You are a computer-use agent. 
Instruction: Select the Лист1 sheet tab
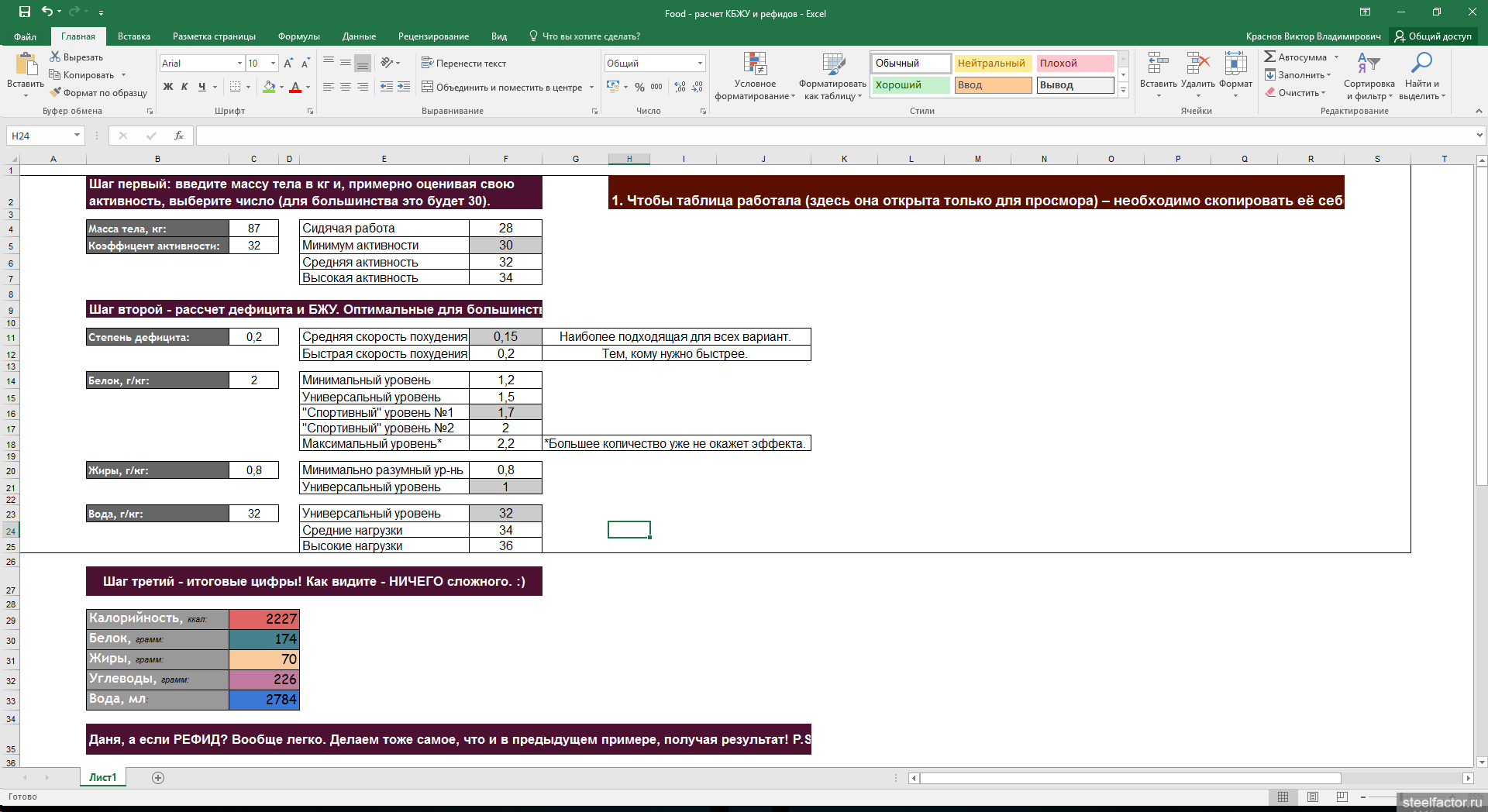102,777
